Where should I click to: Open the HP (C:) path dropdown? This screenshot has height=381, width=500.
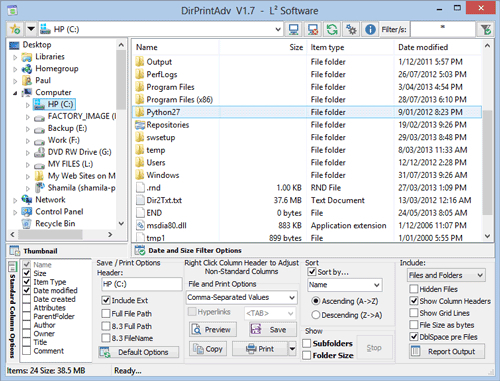(x=278, y=29)
